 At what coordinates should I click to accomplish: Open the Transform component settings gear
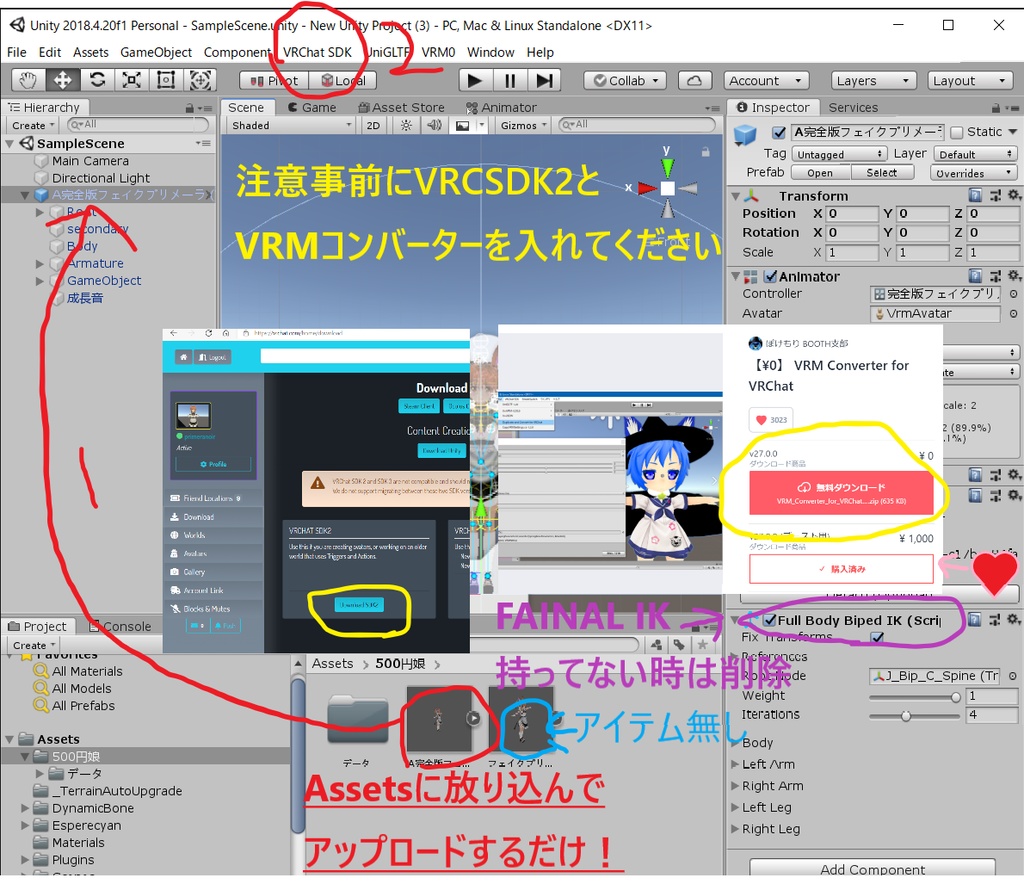pos(1012,194)
